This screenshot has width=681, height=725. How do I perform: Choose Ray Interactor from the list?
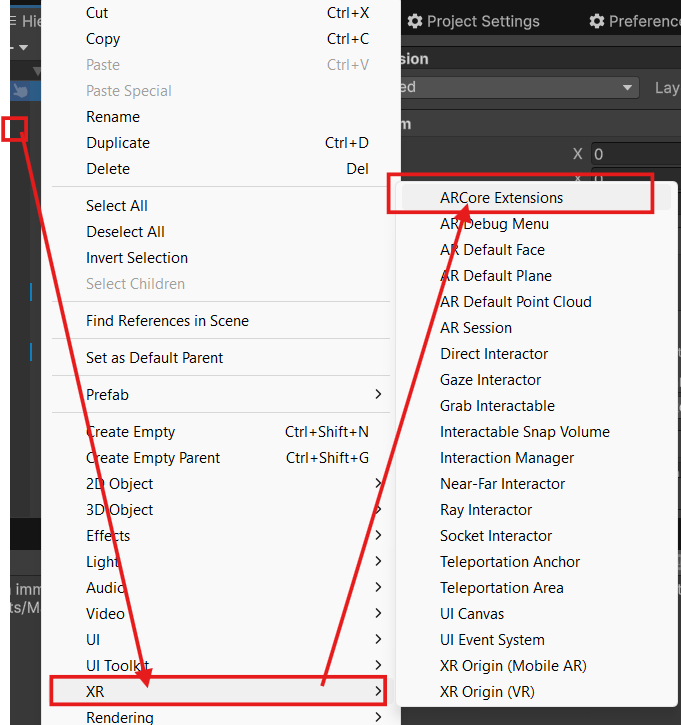pos(486,510)
